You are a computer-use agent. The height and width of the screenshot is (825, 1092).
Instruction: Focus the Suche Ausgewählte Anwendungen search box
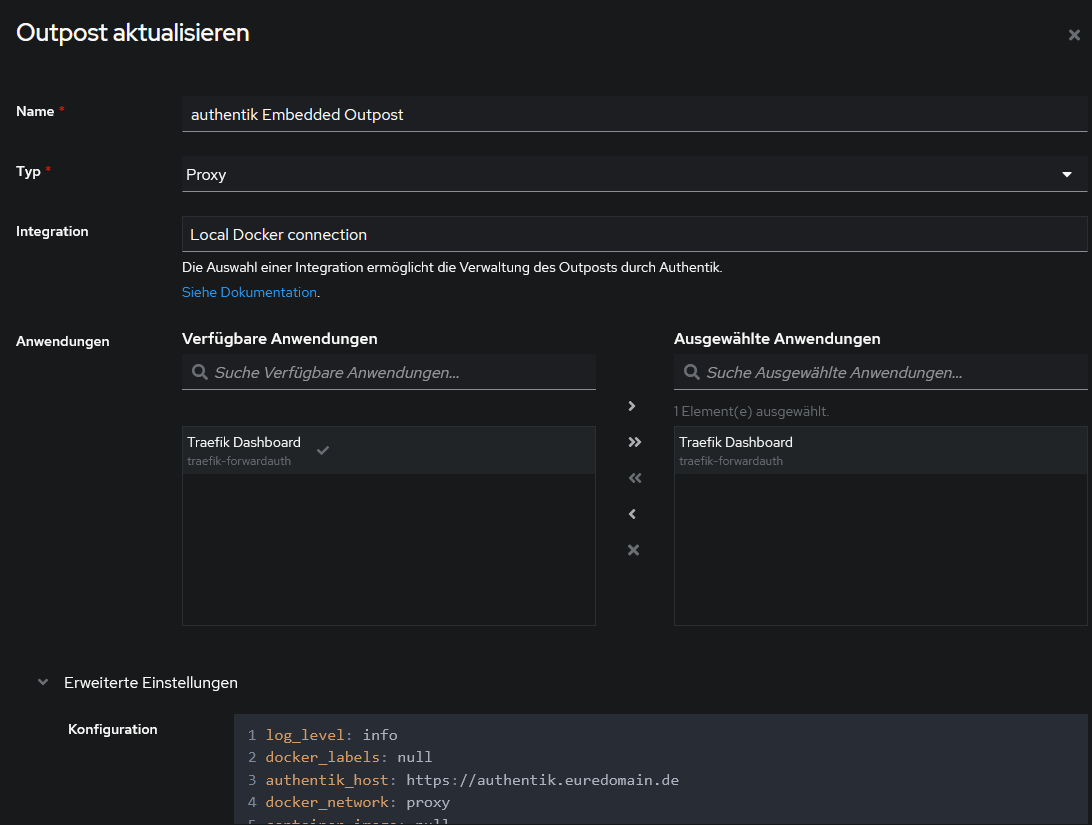coord(892,373)
